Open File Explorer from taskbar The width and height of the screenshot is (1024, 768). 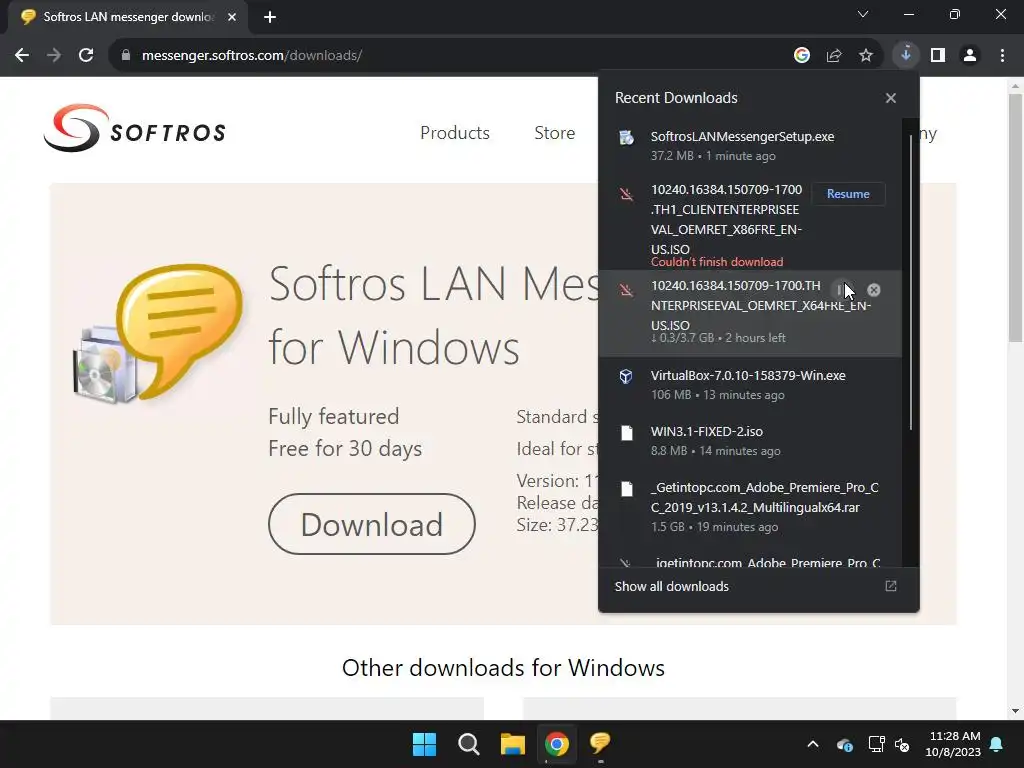click(x=513, y=744)
